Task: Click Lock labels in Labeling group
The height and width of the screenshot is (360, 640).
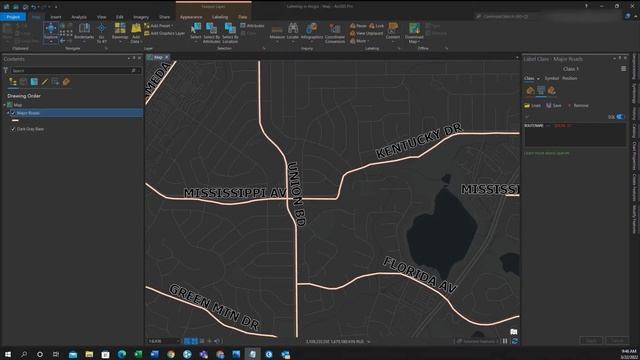Action: pos(377,26)
